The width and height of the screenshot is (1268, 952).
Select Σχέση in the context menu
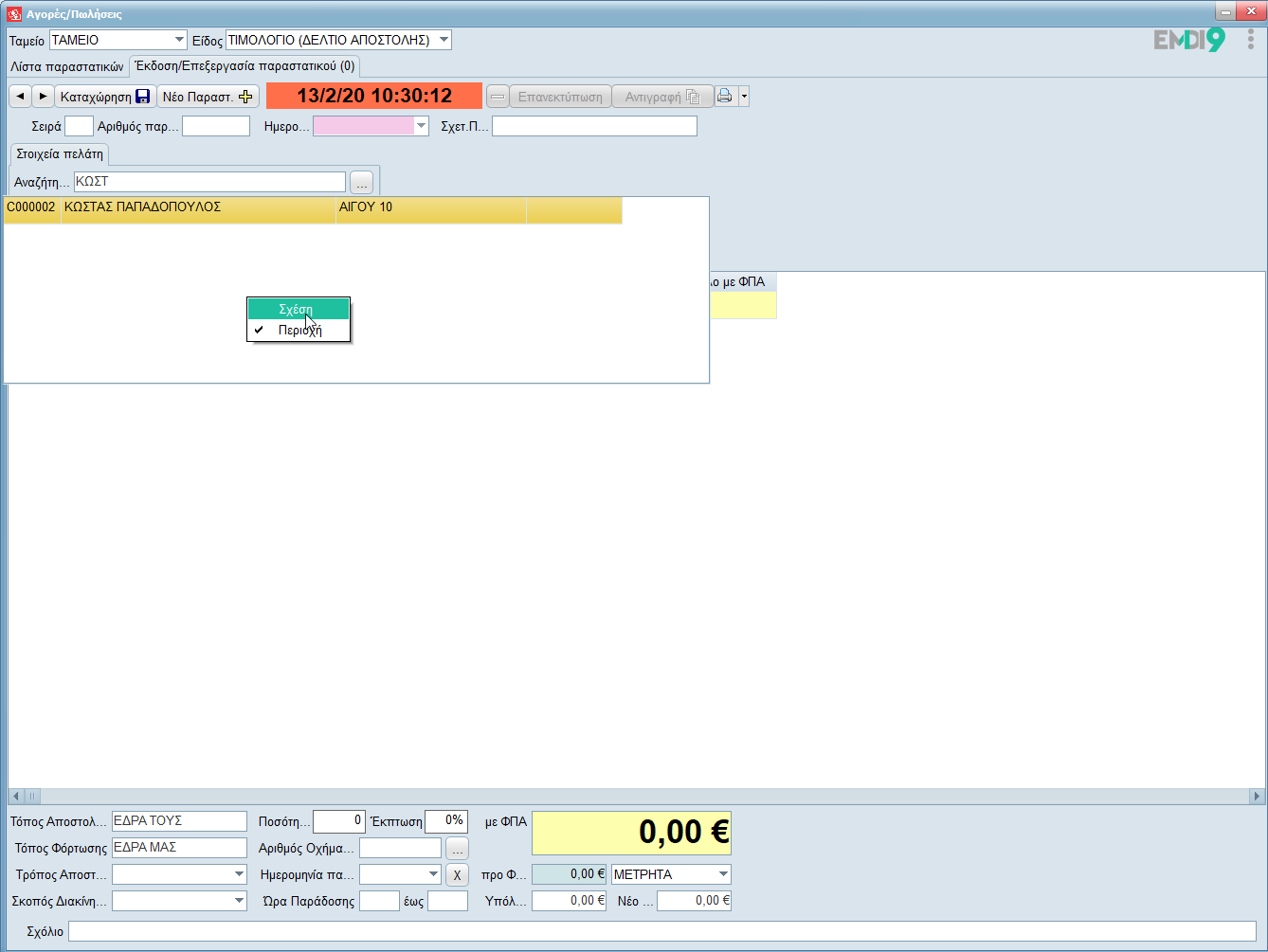(x=298, y=309)
